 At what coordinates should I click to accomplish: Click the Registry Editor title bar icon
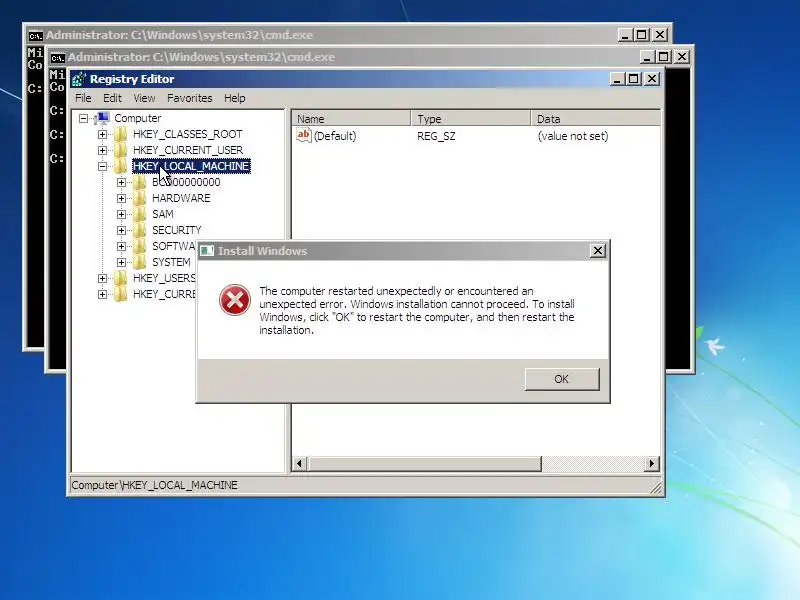coord(79,79)
